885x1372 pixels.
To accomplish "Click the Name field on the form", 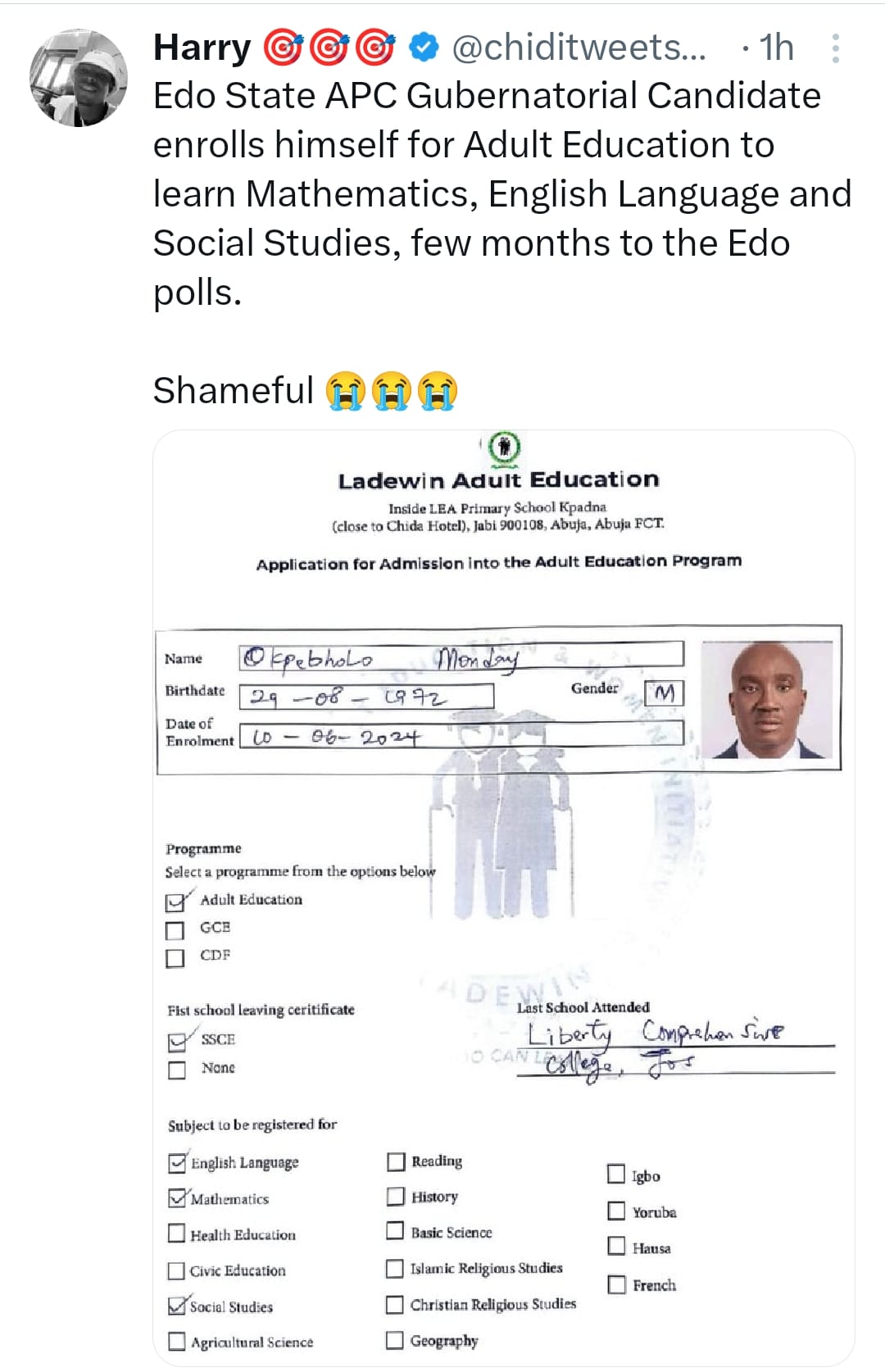I will [x=461, y=656].
